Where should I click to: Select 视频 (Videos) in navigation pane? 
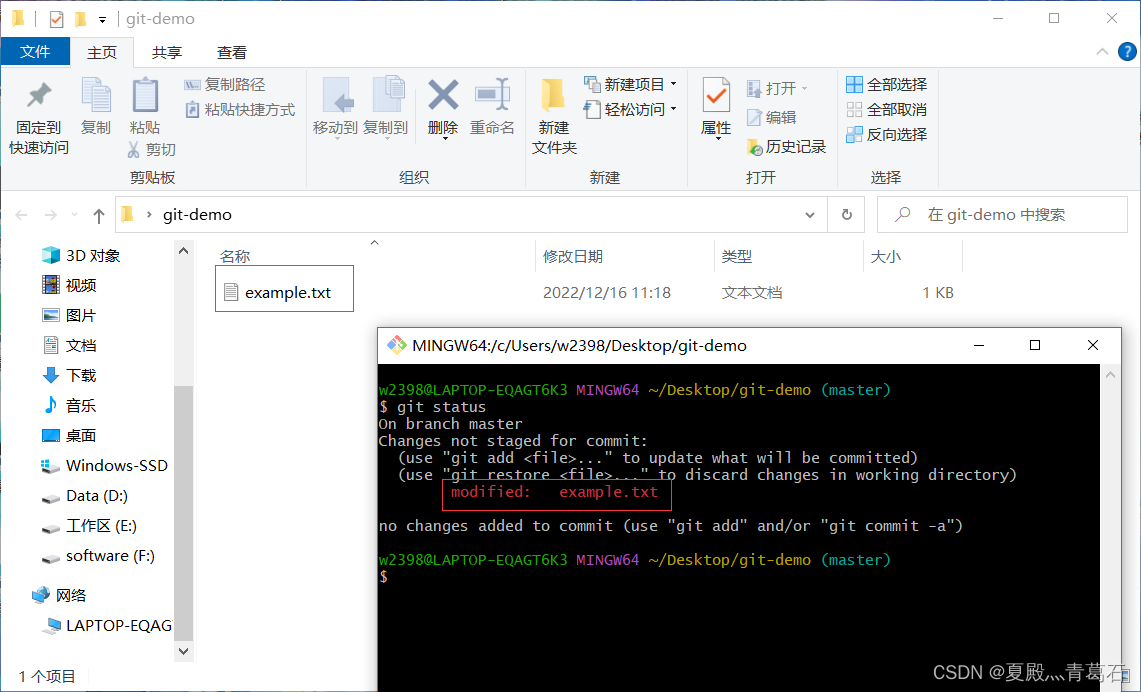(69, 285)
